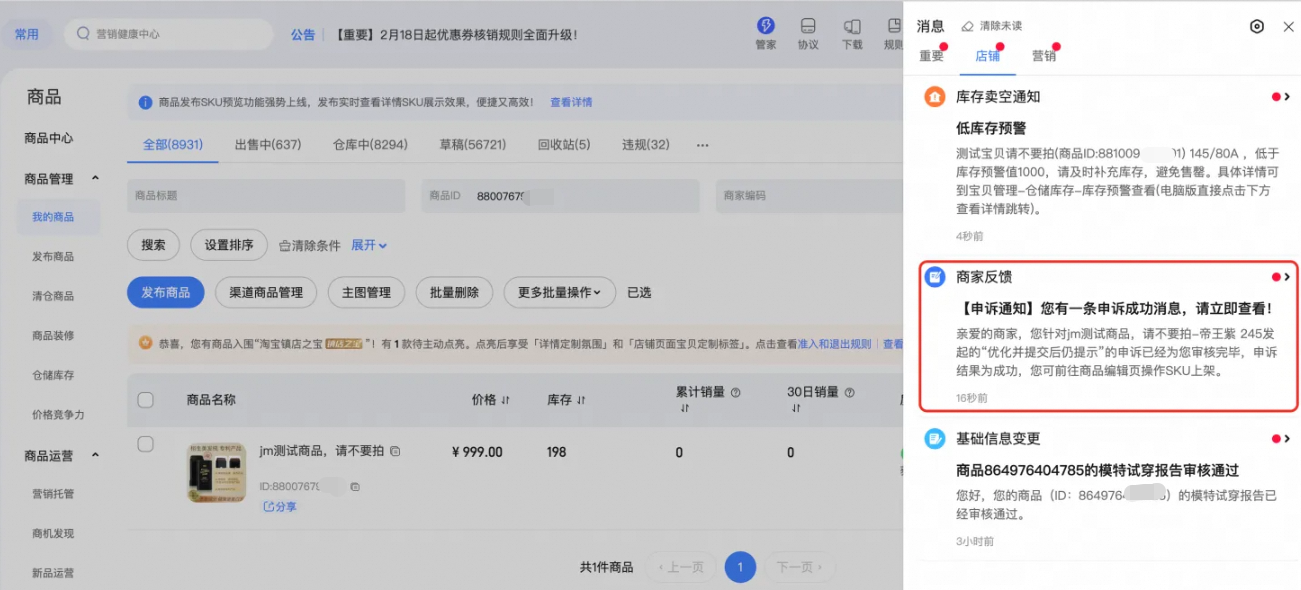Click the orange 库存卖空通知 icon
Image resolution: width=1301 pixels, height=590 pixels.
click(934, 97)
